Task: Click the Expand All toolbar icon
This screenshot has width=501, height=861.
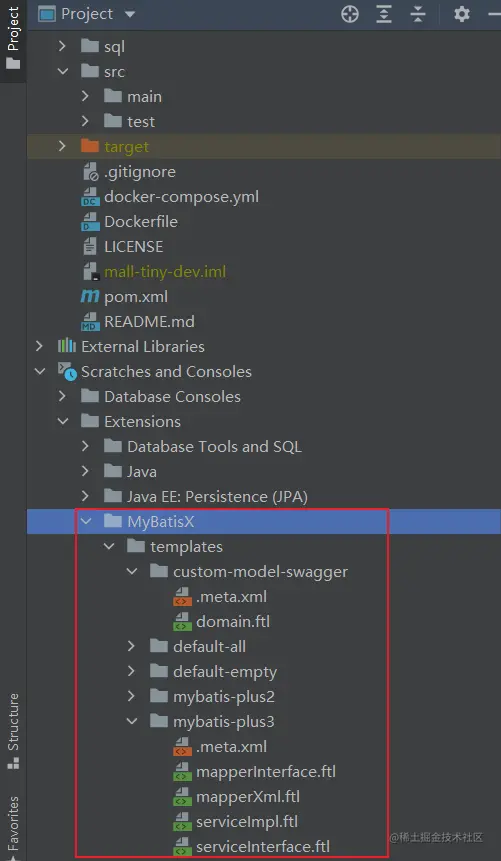Action: click(384, 14)
